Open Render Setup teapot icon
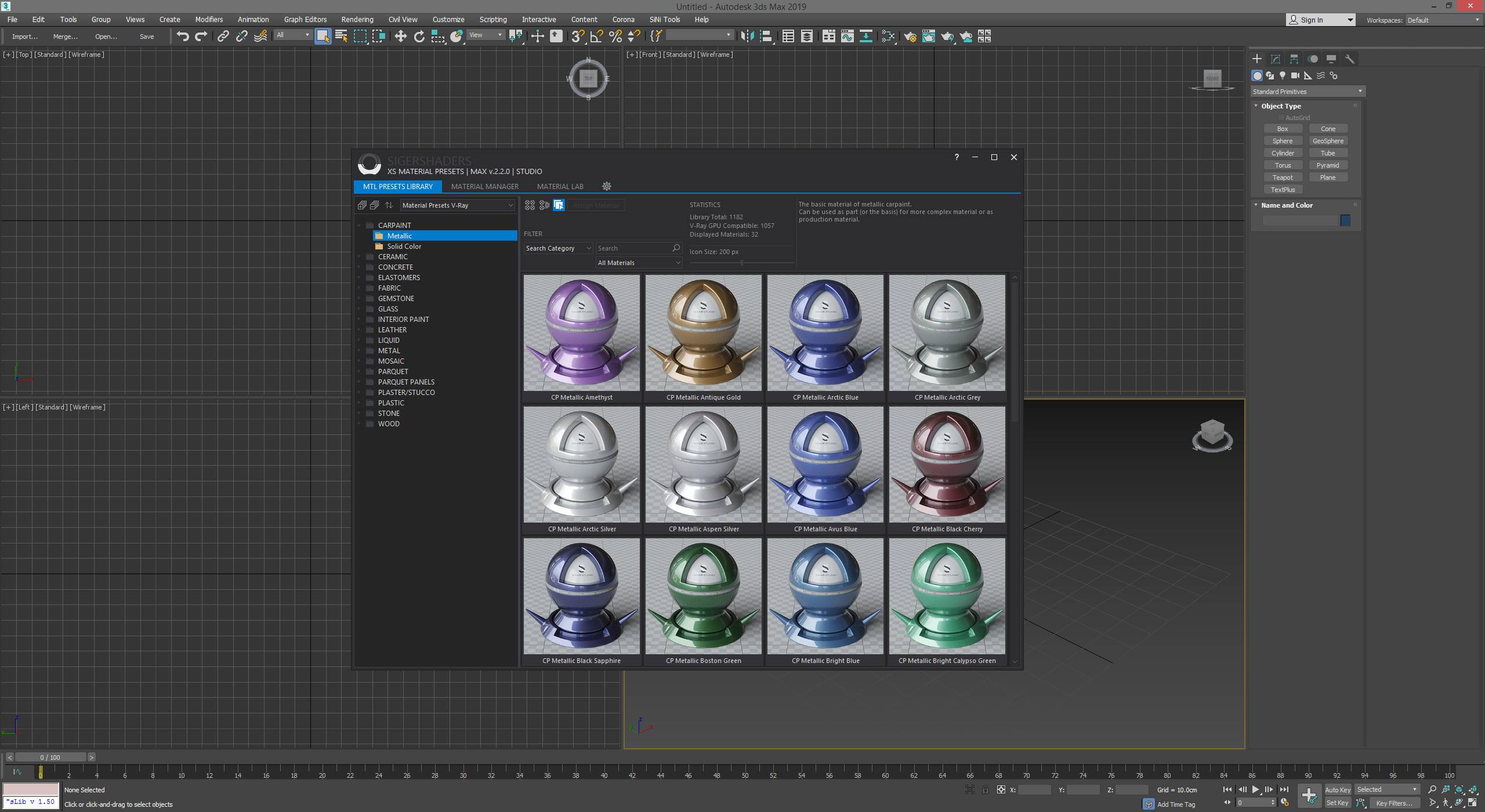Image resolution: width=1485 pixels, height=812 pixels. pyautogui.click(x=910, y=37)
